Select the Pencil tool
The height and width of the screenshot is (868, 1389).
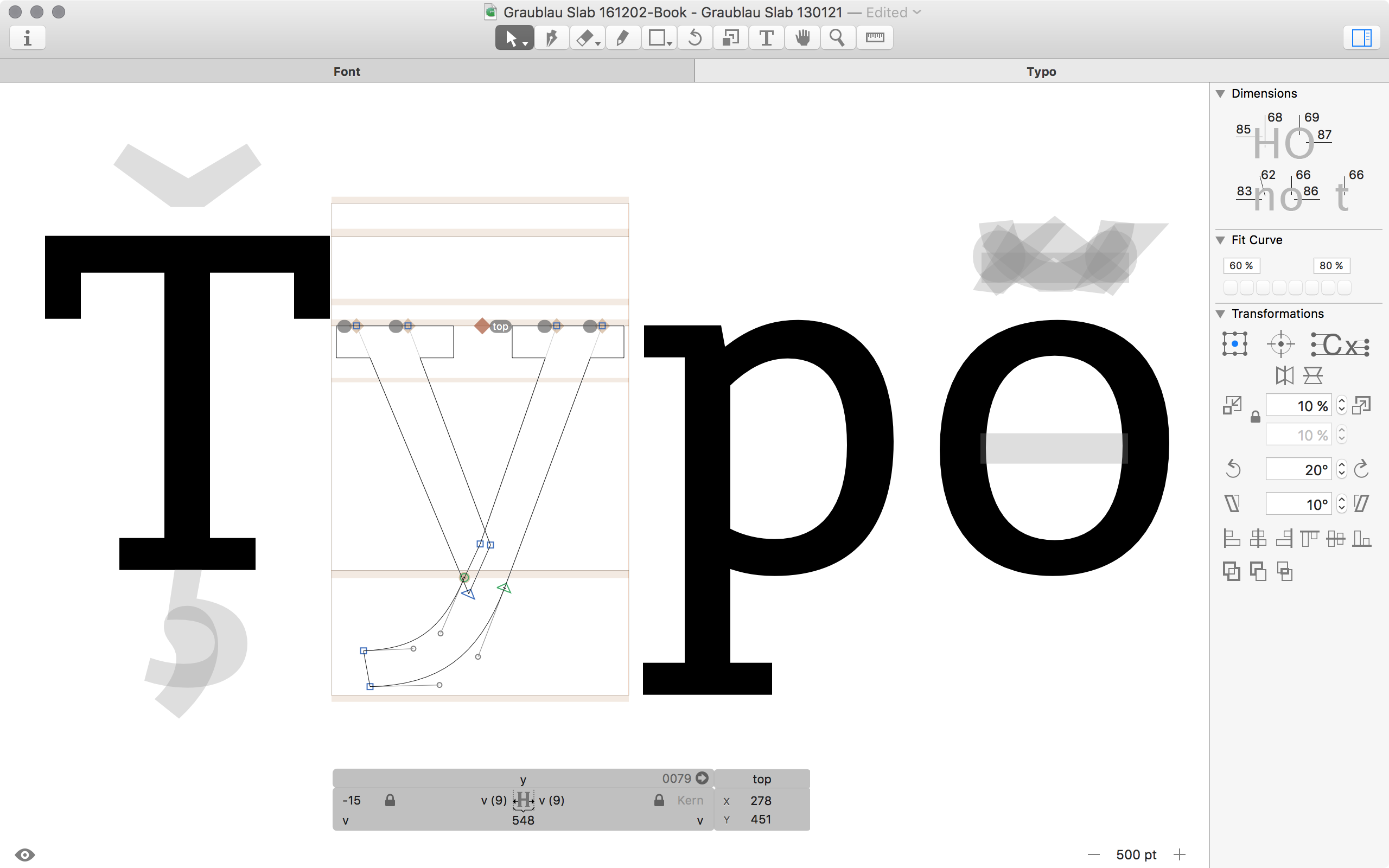pyautogui.click(x=622, y=38)
